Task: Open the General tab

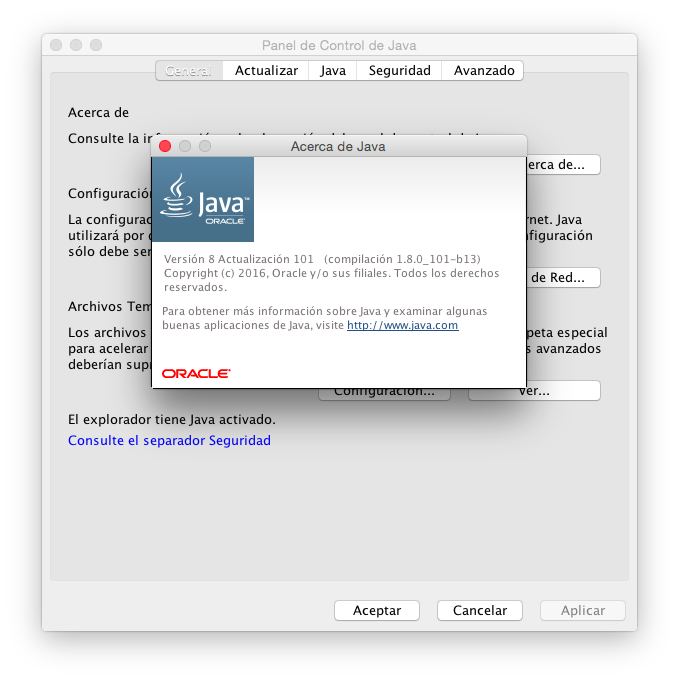Action: click(189, 70)
